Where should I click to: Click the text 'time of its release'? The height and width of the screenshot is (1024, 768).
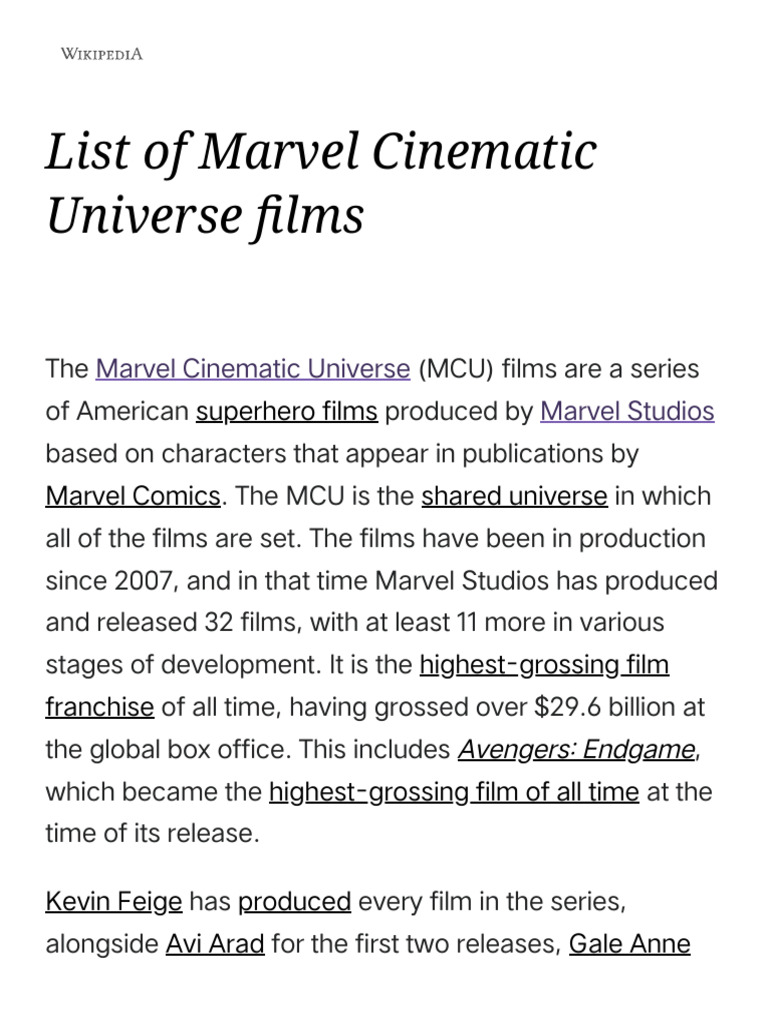(x=152, y=835)
